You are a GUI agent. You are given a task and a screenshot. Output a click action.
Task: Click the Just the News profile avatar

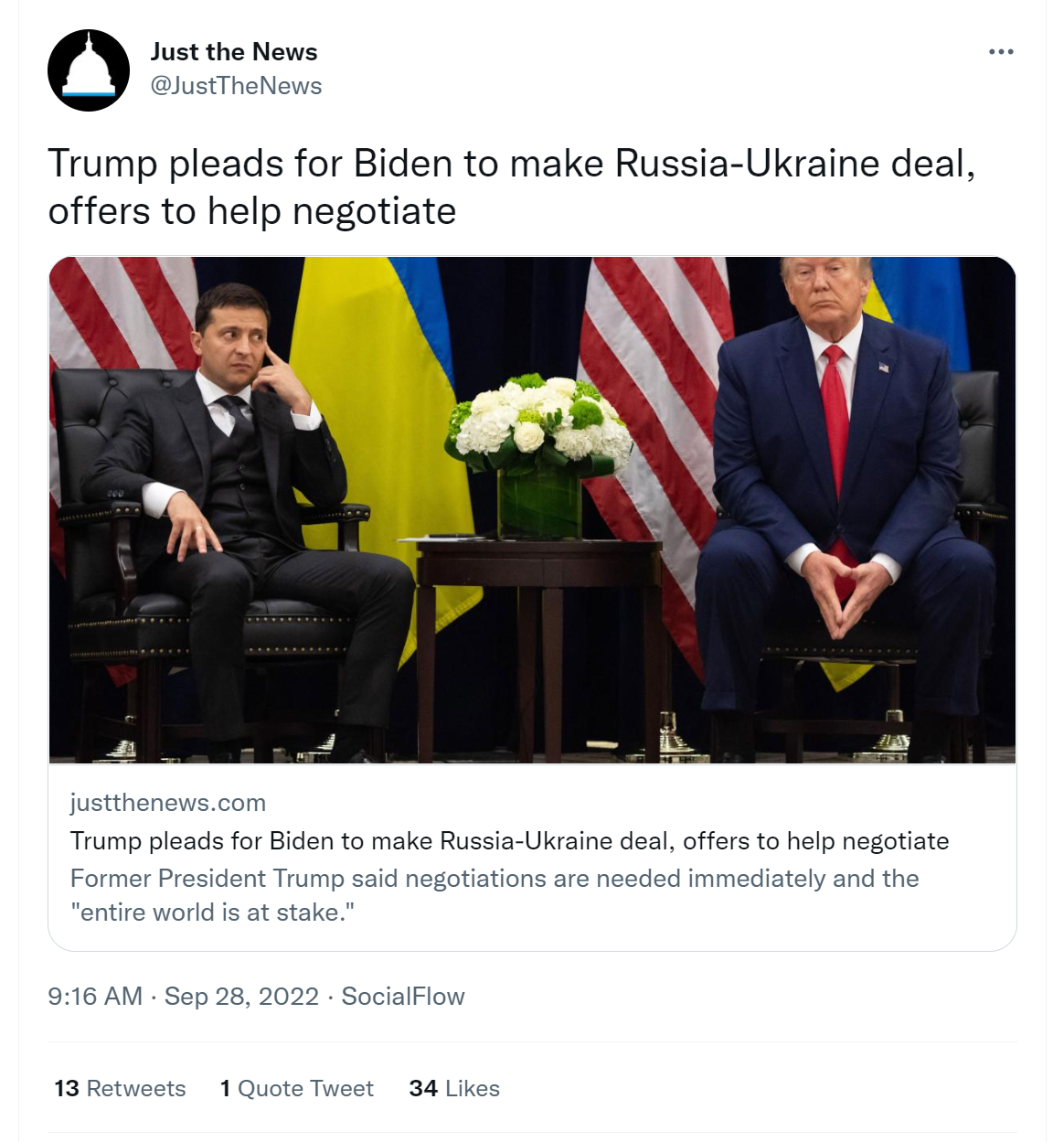pos(89,70)
